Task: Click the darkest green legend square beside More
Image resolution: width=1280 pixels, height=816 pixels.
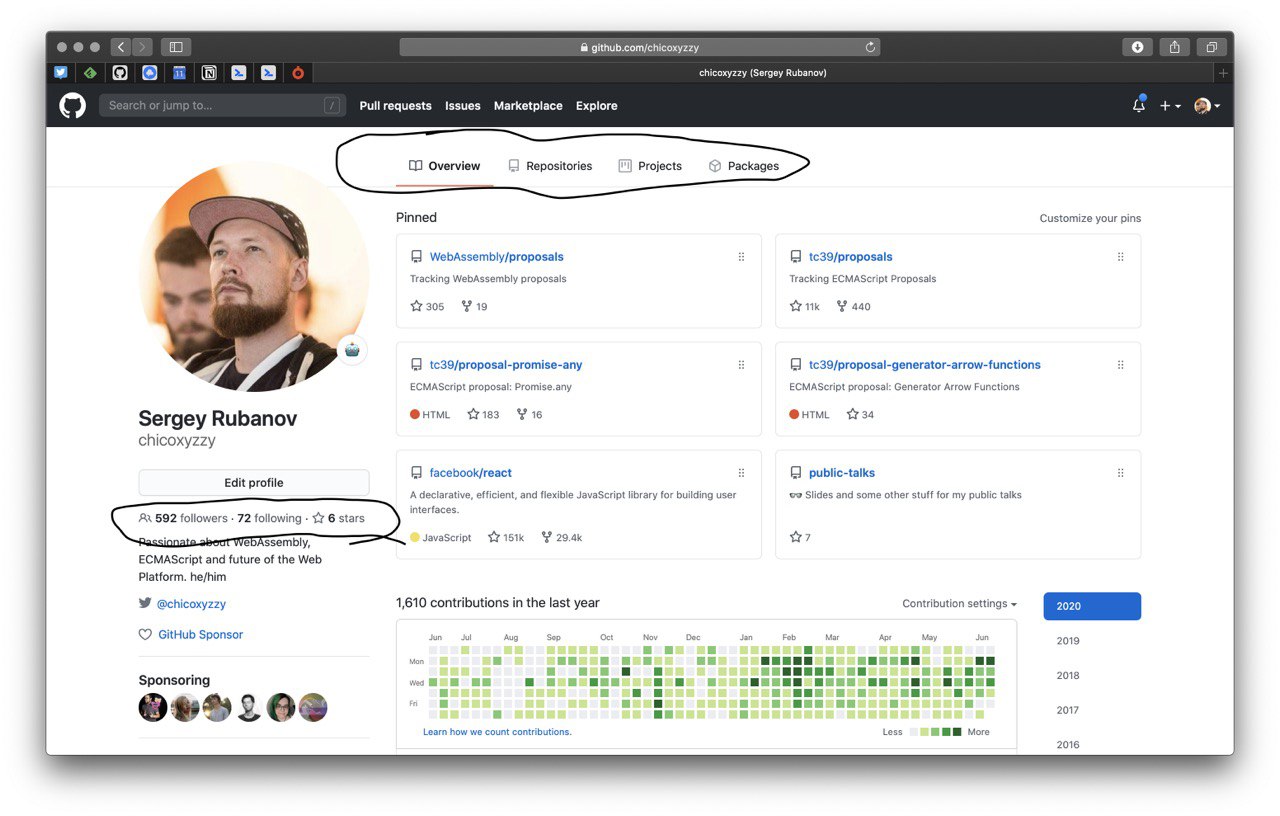Action: click(957, 732)
